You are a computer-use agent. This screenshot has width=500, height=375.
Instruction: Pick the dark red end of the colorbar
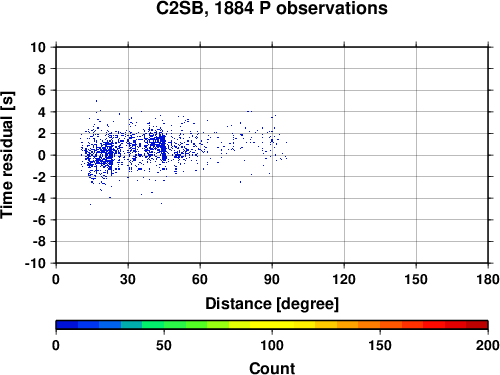[477, 325]
